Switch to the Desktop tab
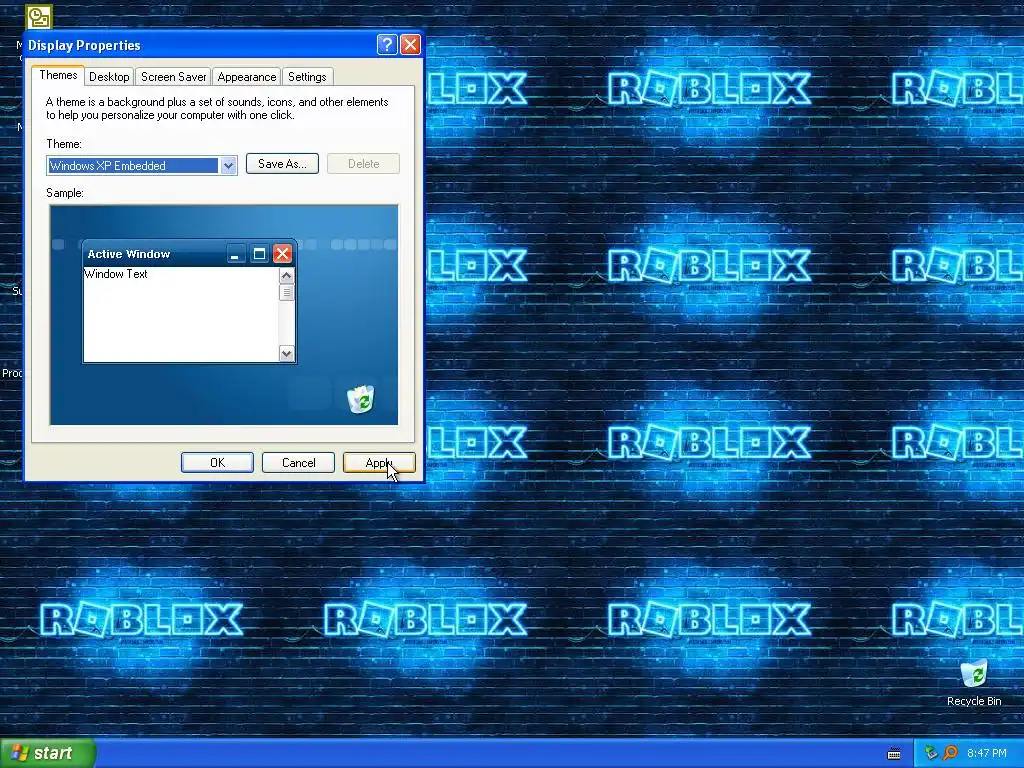Image resolution: width=1024 pixels, height=768 pixels. coord(109,77)
